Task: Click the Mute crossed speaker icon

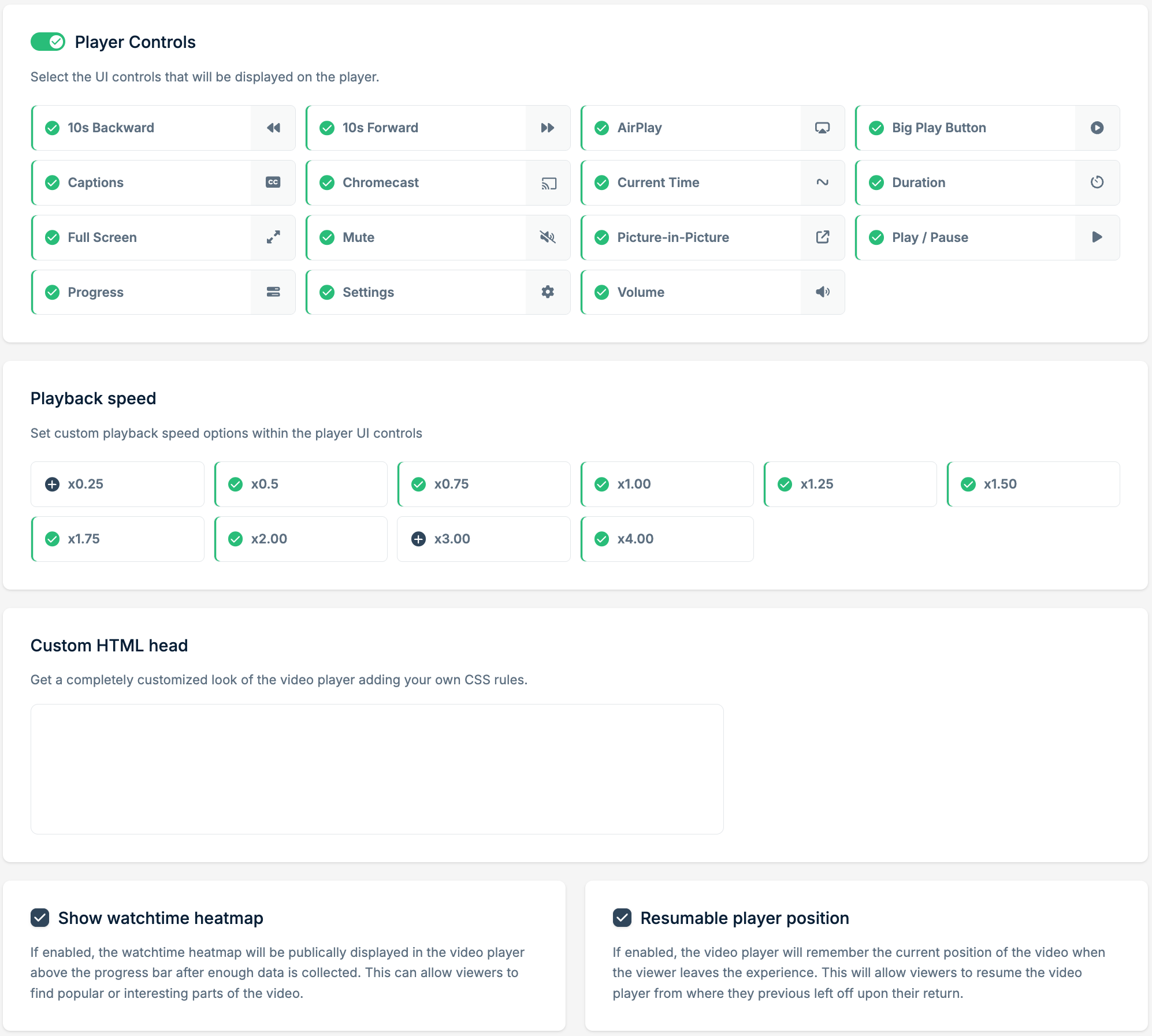Action: pos(548,237)
